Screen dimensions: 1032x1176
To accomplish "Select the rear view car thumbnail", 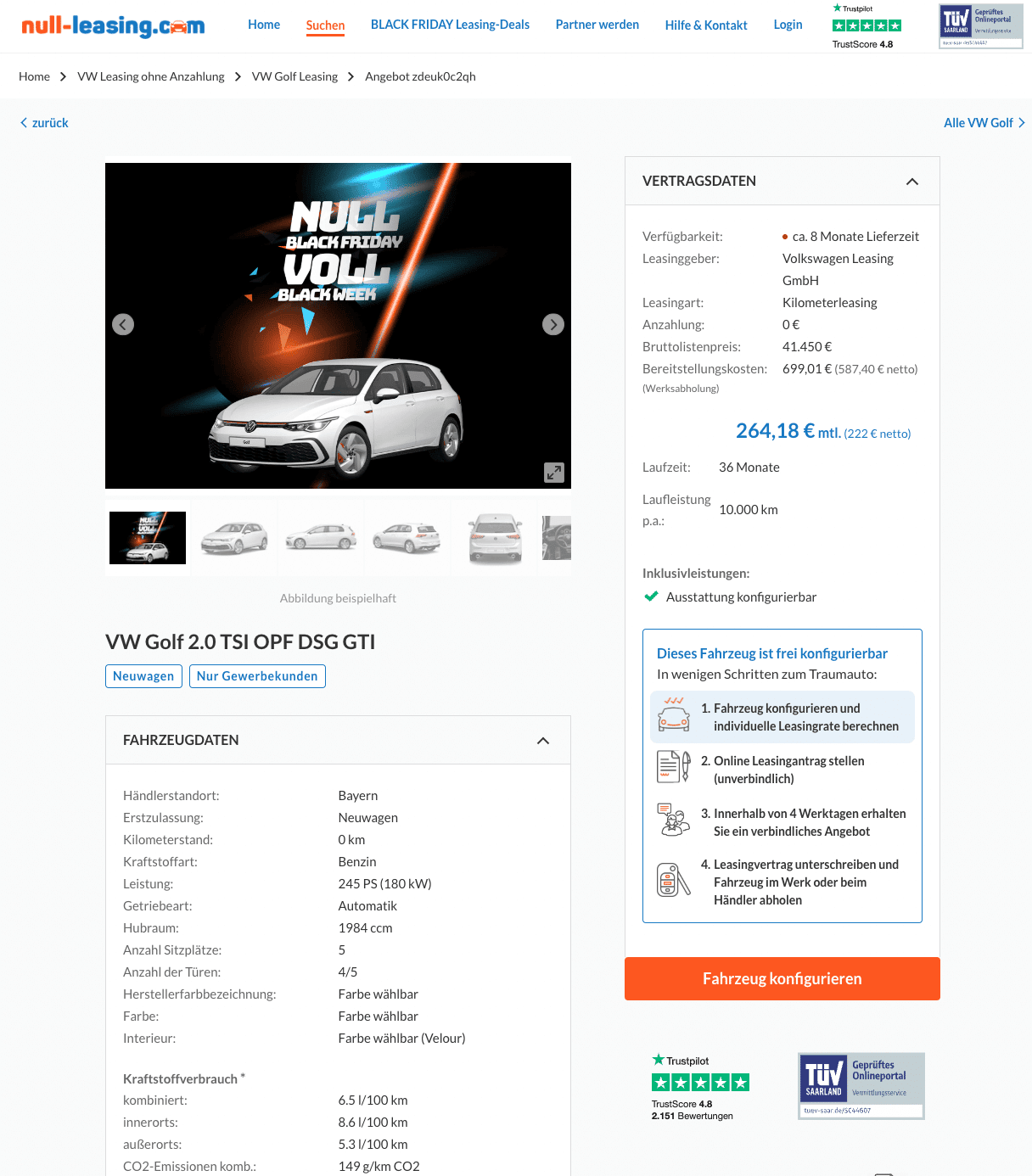I will tap(494, 538).
